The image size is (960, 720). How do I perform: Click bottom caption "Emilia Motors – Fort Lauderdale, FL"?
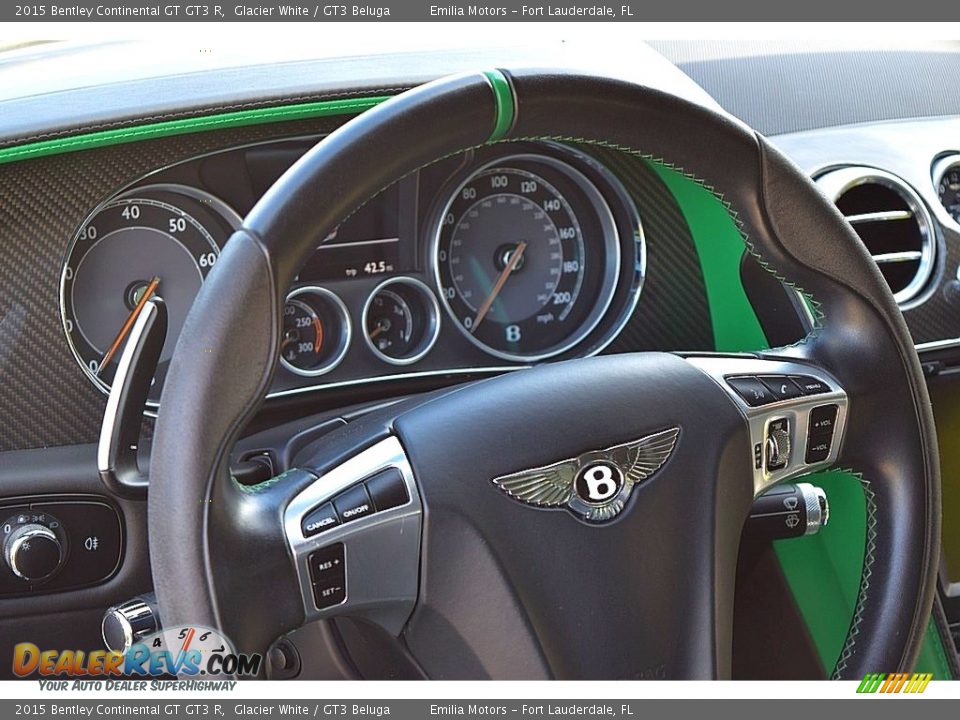[x=531, y=710]
